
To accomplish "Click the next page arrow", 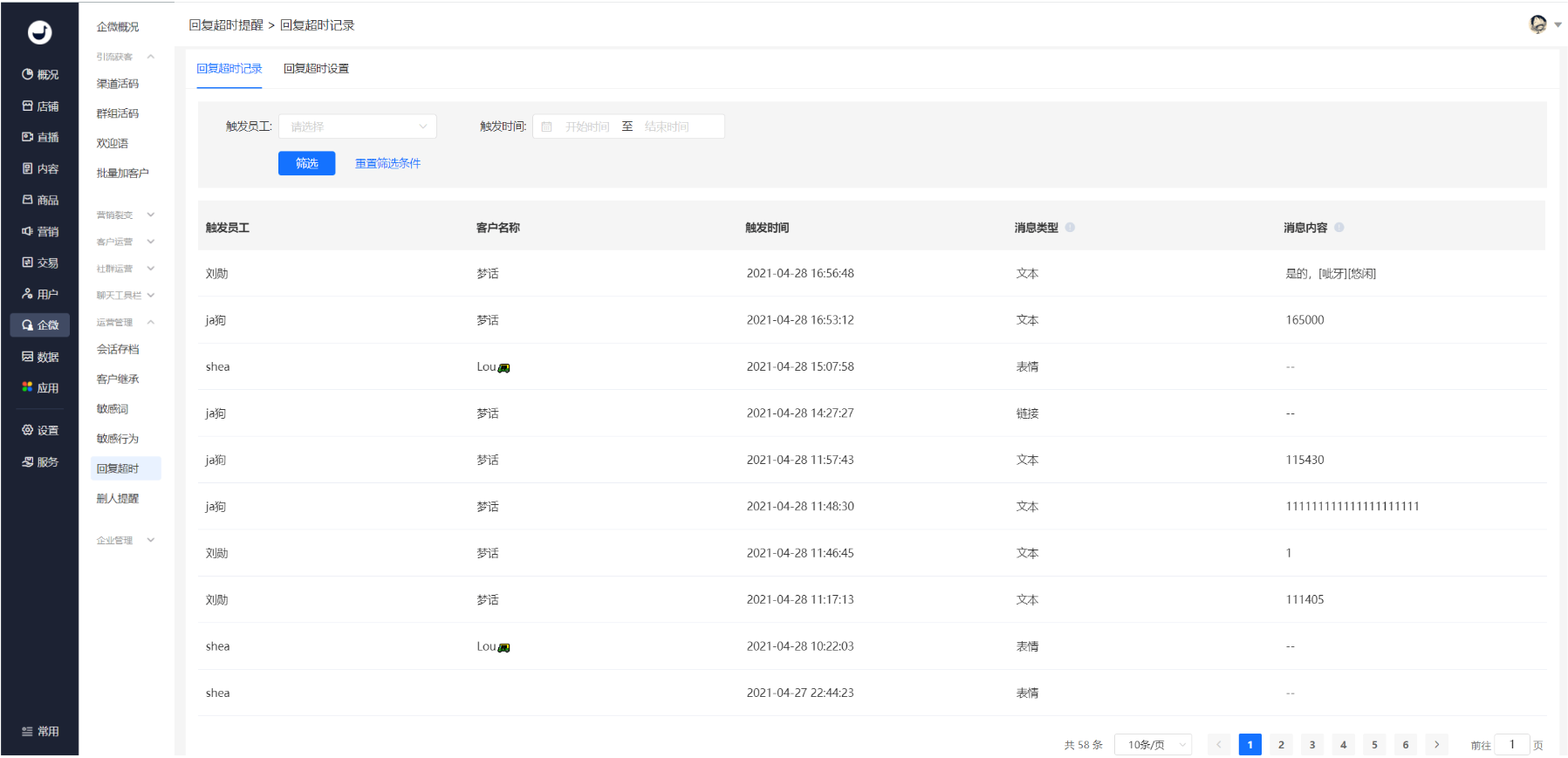I will [x=1437, y=745].
